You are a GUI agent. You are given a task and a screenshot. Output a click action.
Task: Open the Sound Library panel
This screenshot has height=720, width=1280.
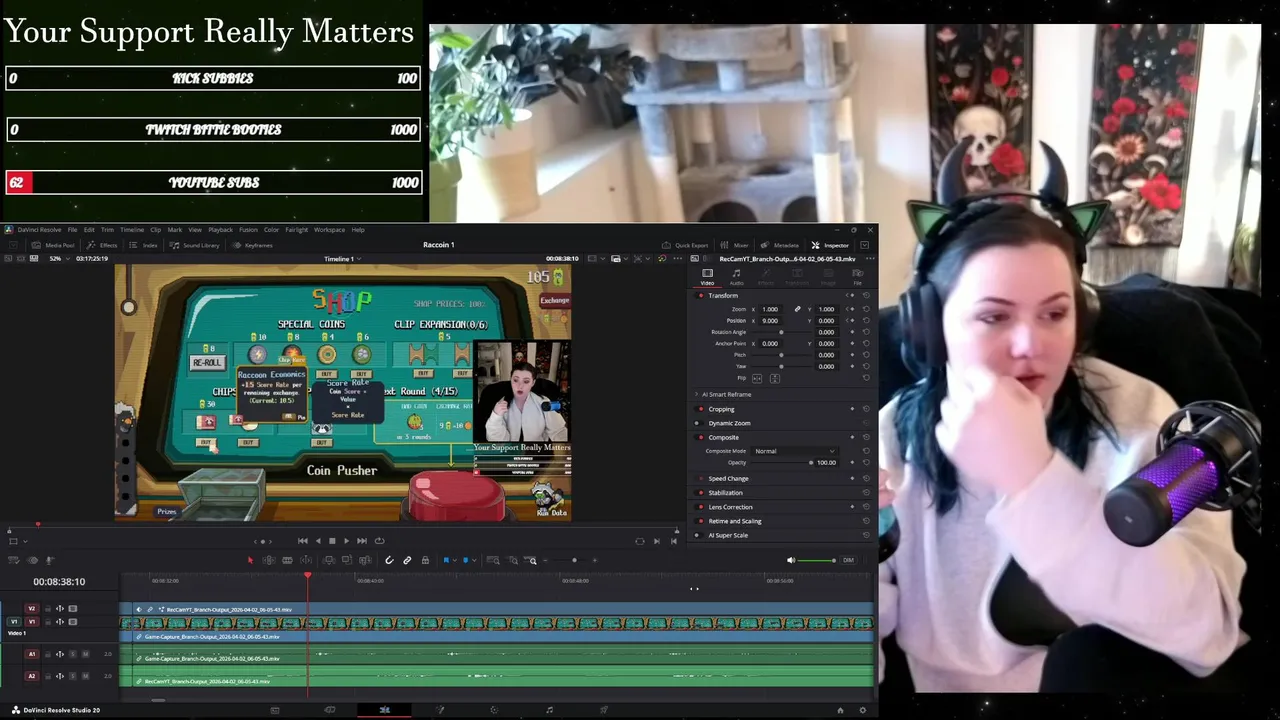coord(194,245)
